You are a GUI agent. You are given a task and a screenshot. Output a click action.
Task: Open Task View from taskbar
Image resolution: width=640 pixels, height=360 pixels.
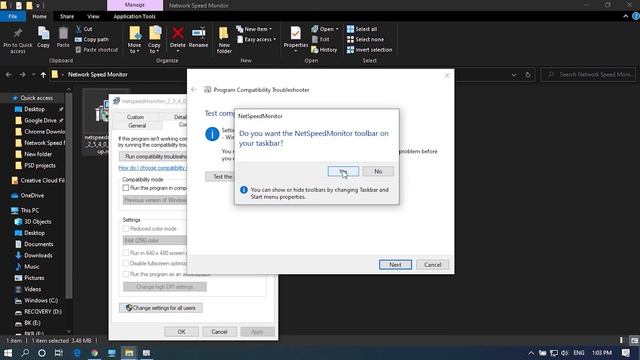tap(59, 353)
